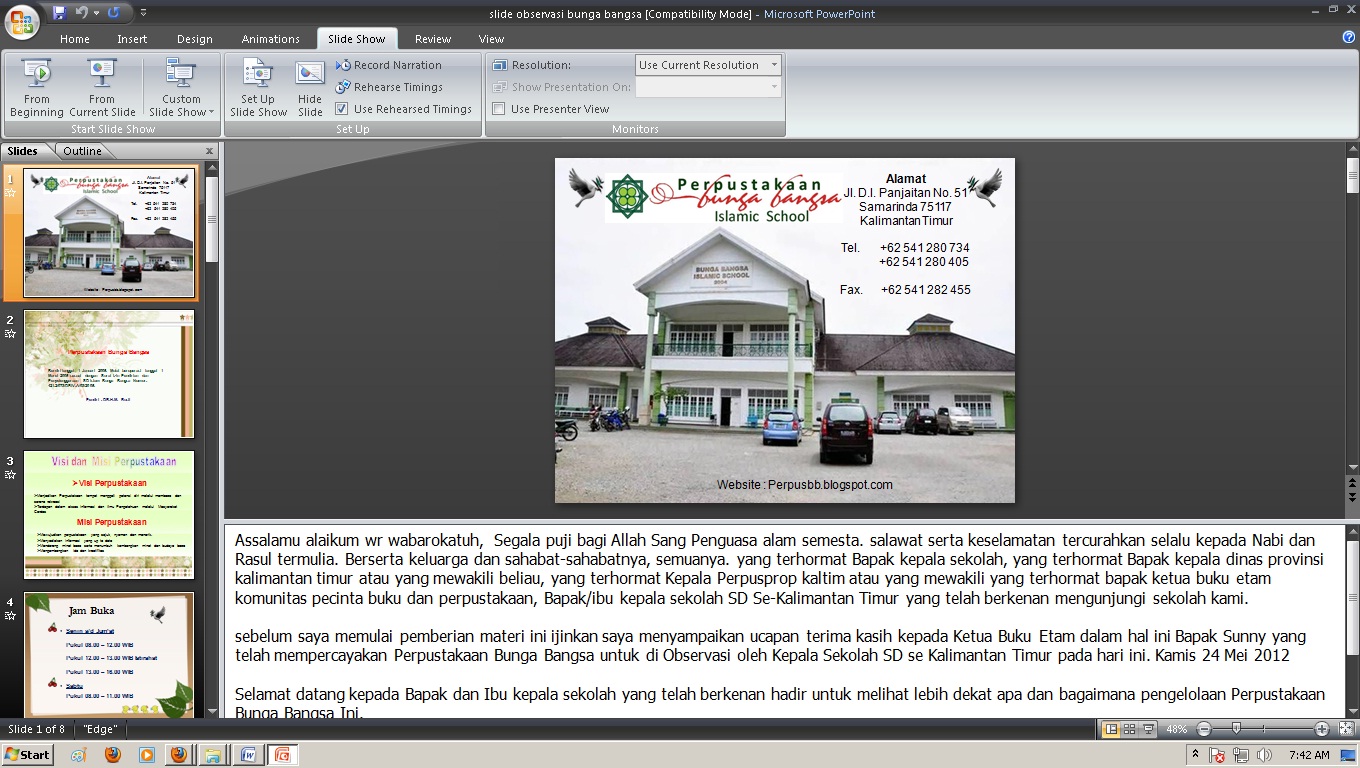Image resolution: width=1360 pixels, height=768 pixels.
Task: Switch to the Word taskbar window
Action: coord(247,755)
